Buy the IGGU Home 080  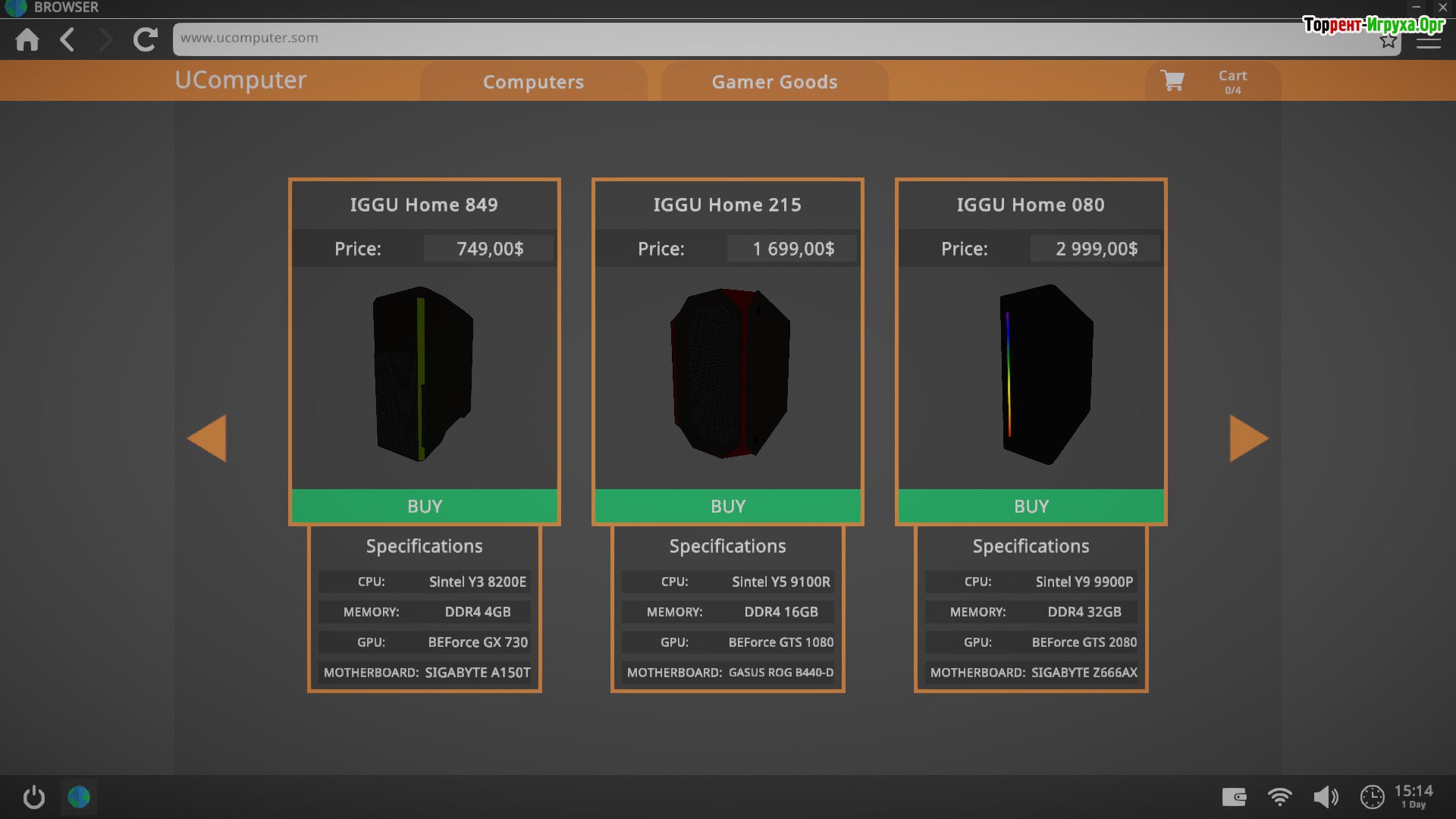(1031, 506)
